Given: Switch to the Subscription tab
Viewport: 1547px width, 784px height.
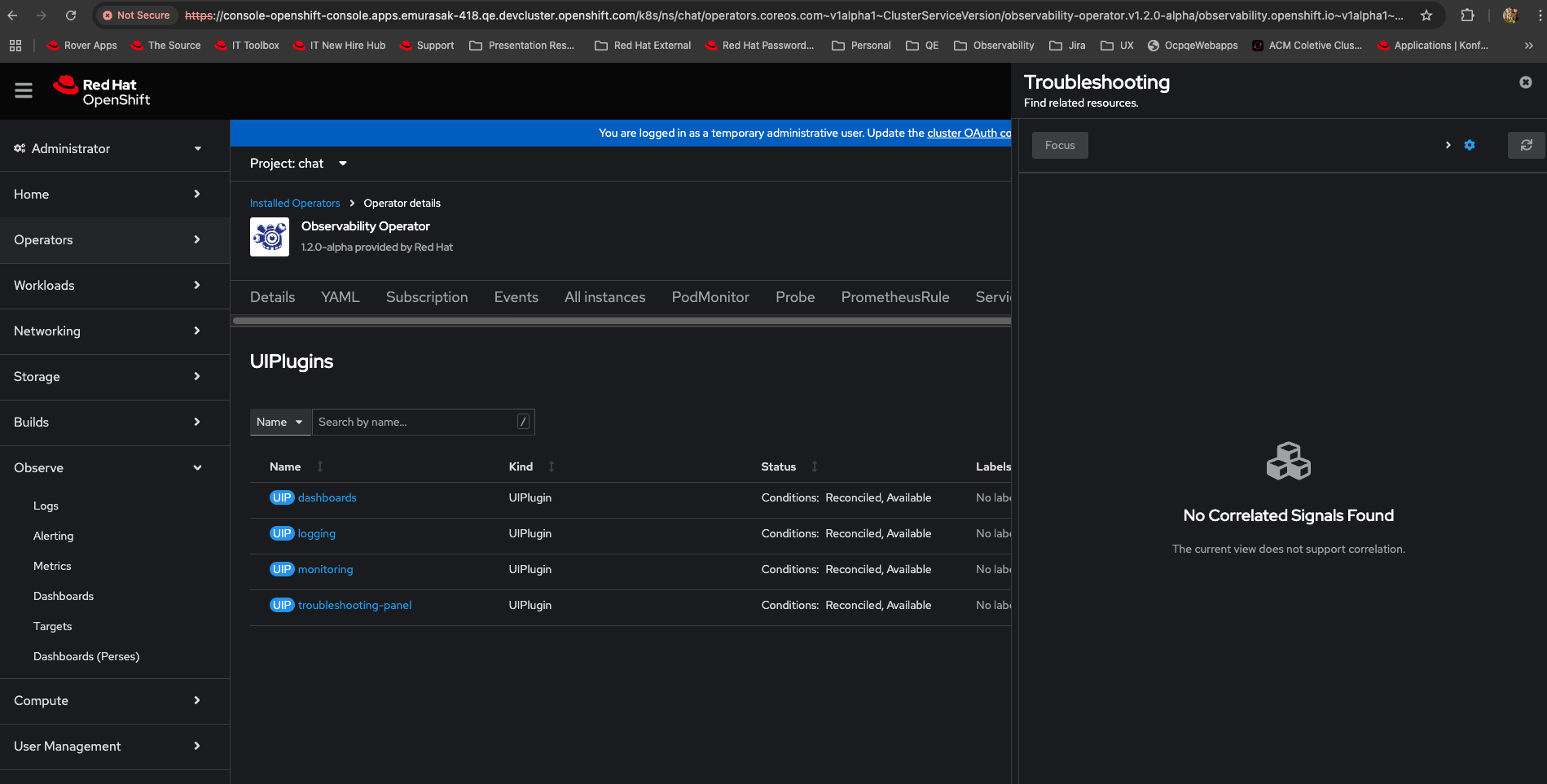Looking at the screenshot, I should pyautogui.click(x=427, y=297).
